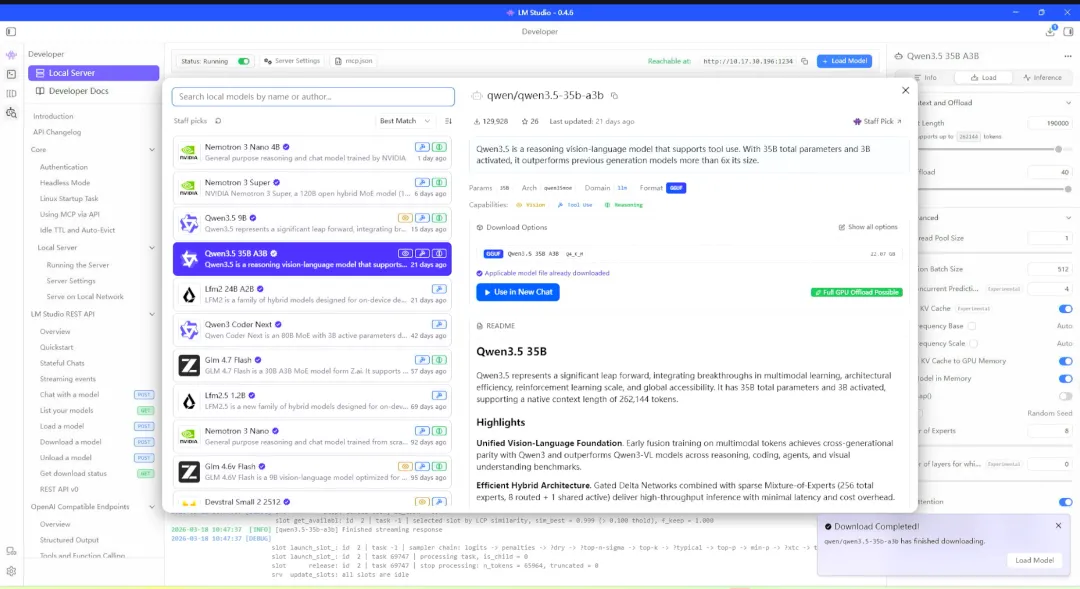Click the Z logo of Glm 4.6v Flash
This screenshot has height=589, width=1080.
click(x=189, y=472)
